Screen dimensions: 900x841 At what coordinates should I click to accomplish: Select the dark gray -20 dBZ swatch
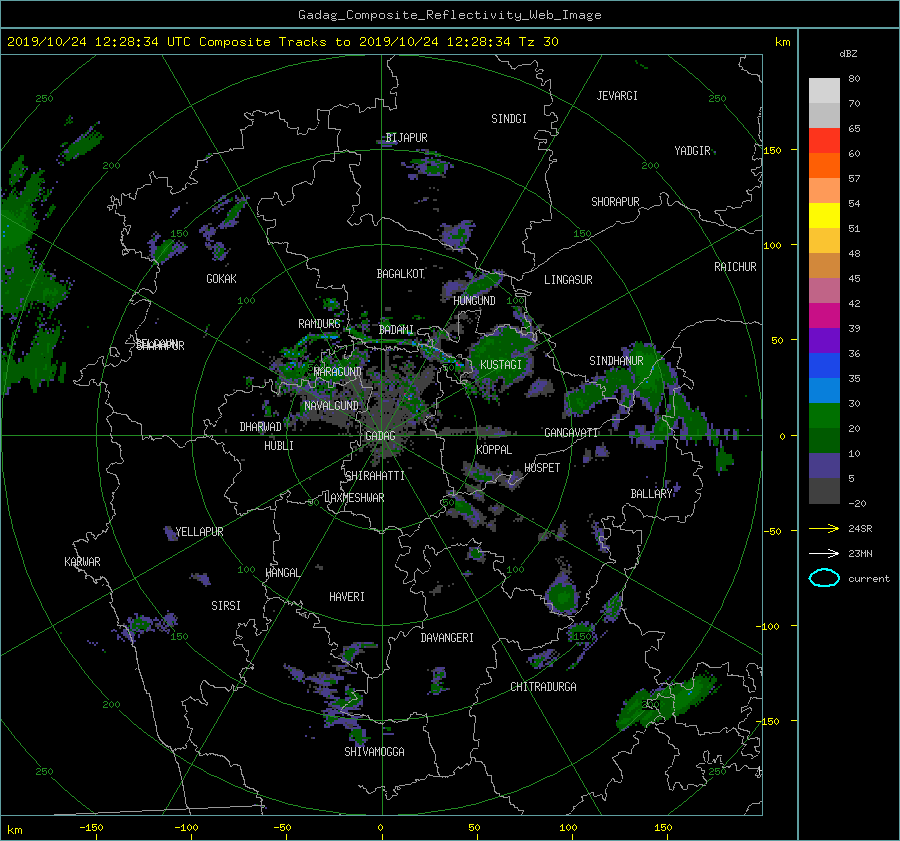(x=824, y=491)
